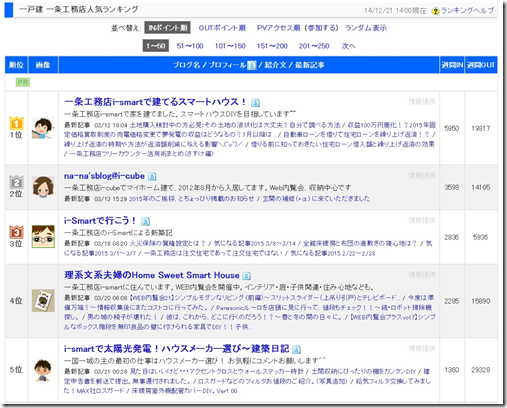Click the (参加する) link
This screenshot has width=507, height=408.
(x=321, y=28)
